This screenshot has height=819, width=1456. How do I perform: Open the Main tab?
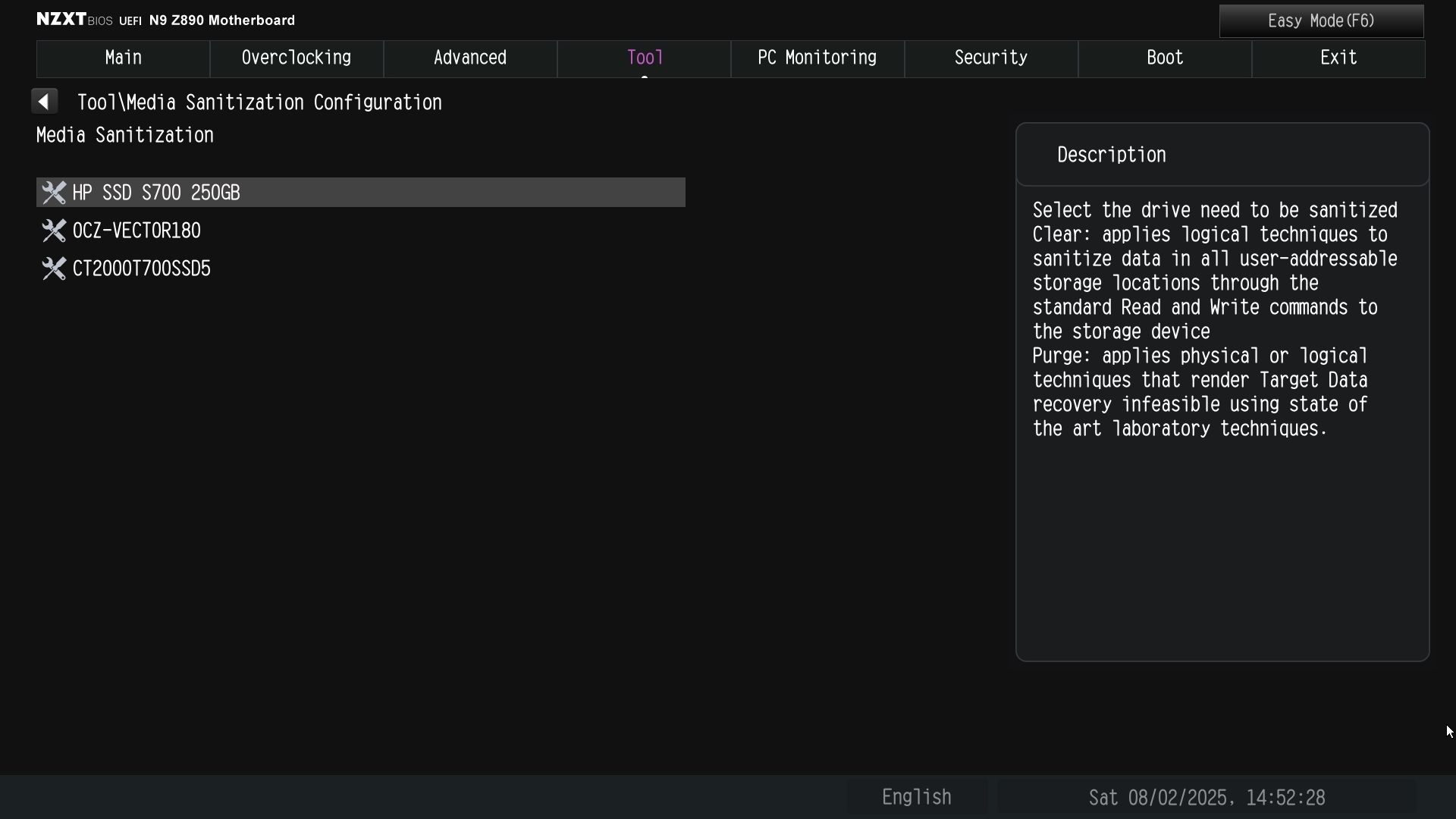pos(123,58)
